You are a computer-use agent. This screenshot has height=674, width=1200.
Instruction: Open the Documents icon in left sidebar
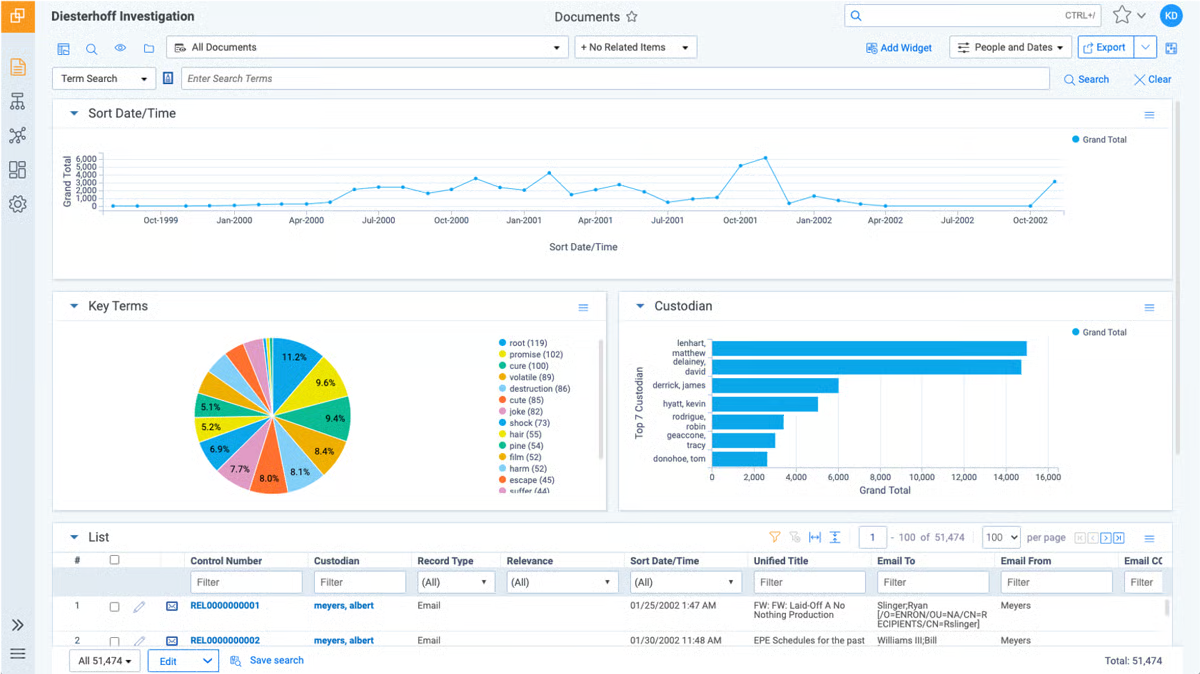17,68
